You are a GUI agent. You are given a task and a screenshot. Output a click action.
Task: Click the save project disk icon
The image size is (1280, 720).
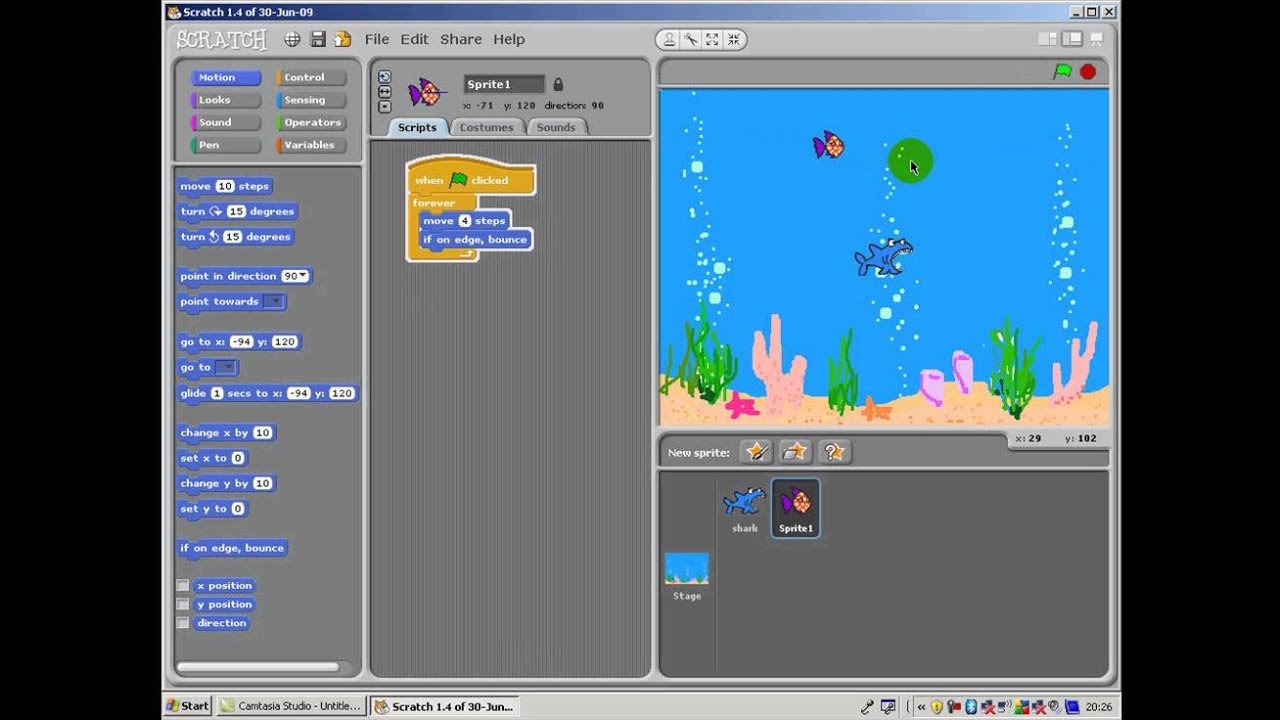tap(318, 39)
